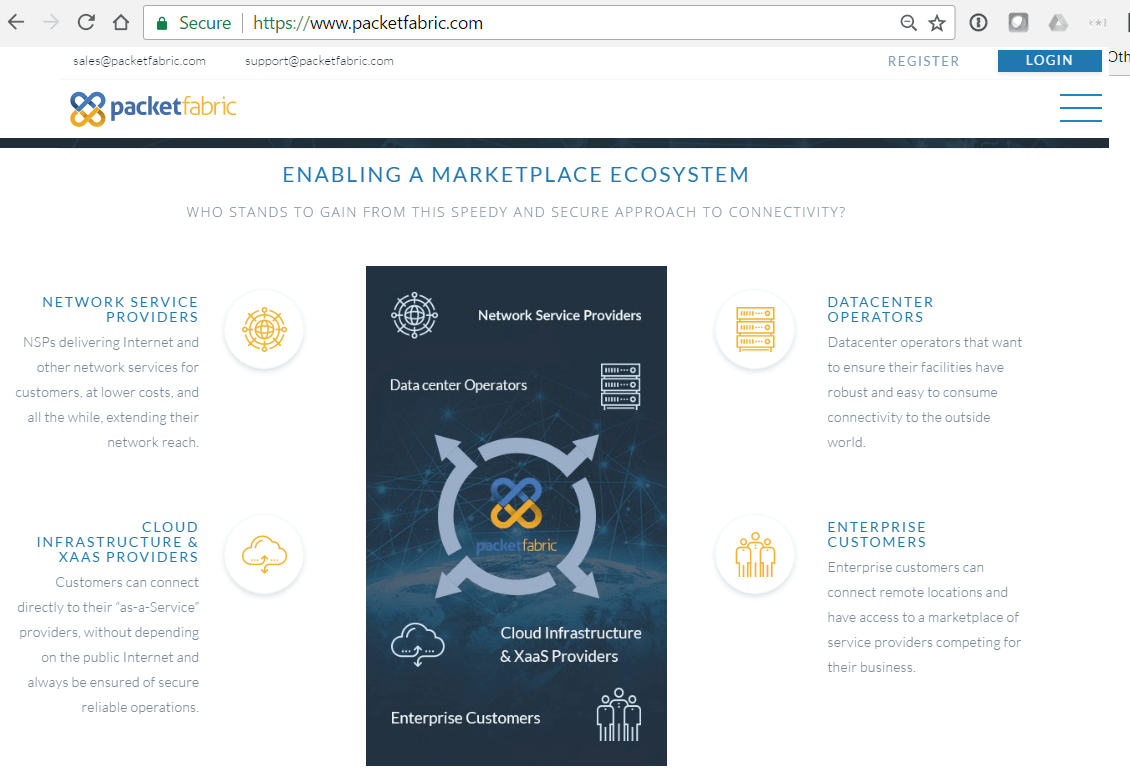Click the Secure padlock in the address bar

162,21
